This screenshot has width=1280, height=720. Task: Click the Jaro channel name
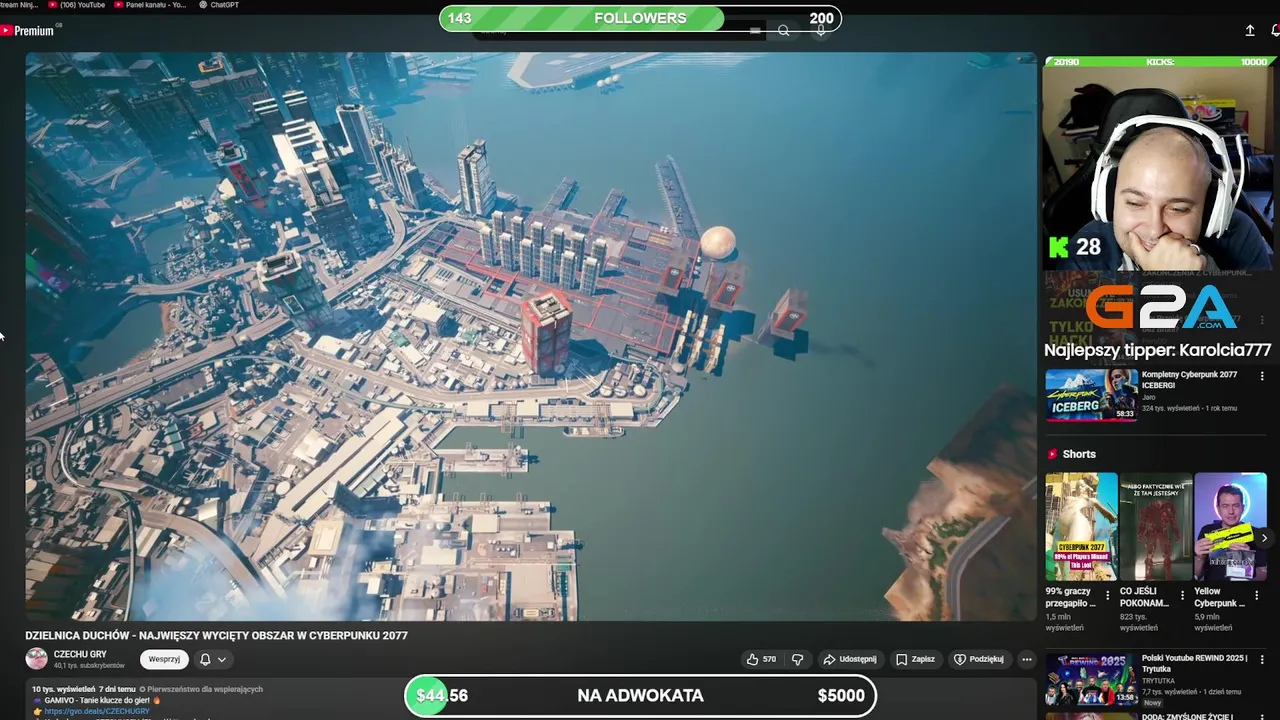click(1149, 397)
